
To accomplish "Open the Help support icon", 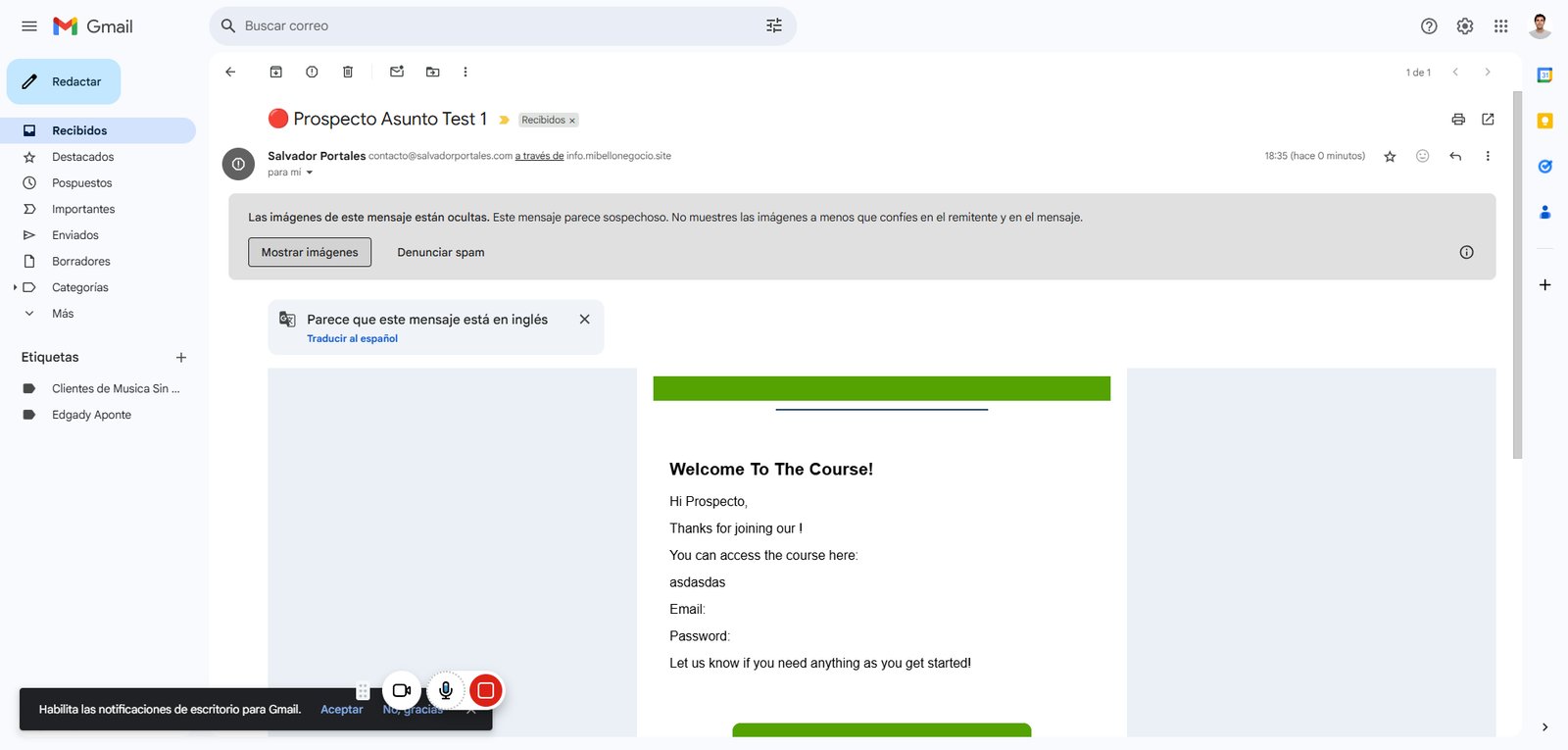I will 1429,26.
